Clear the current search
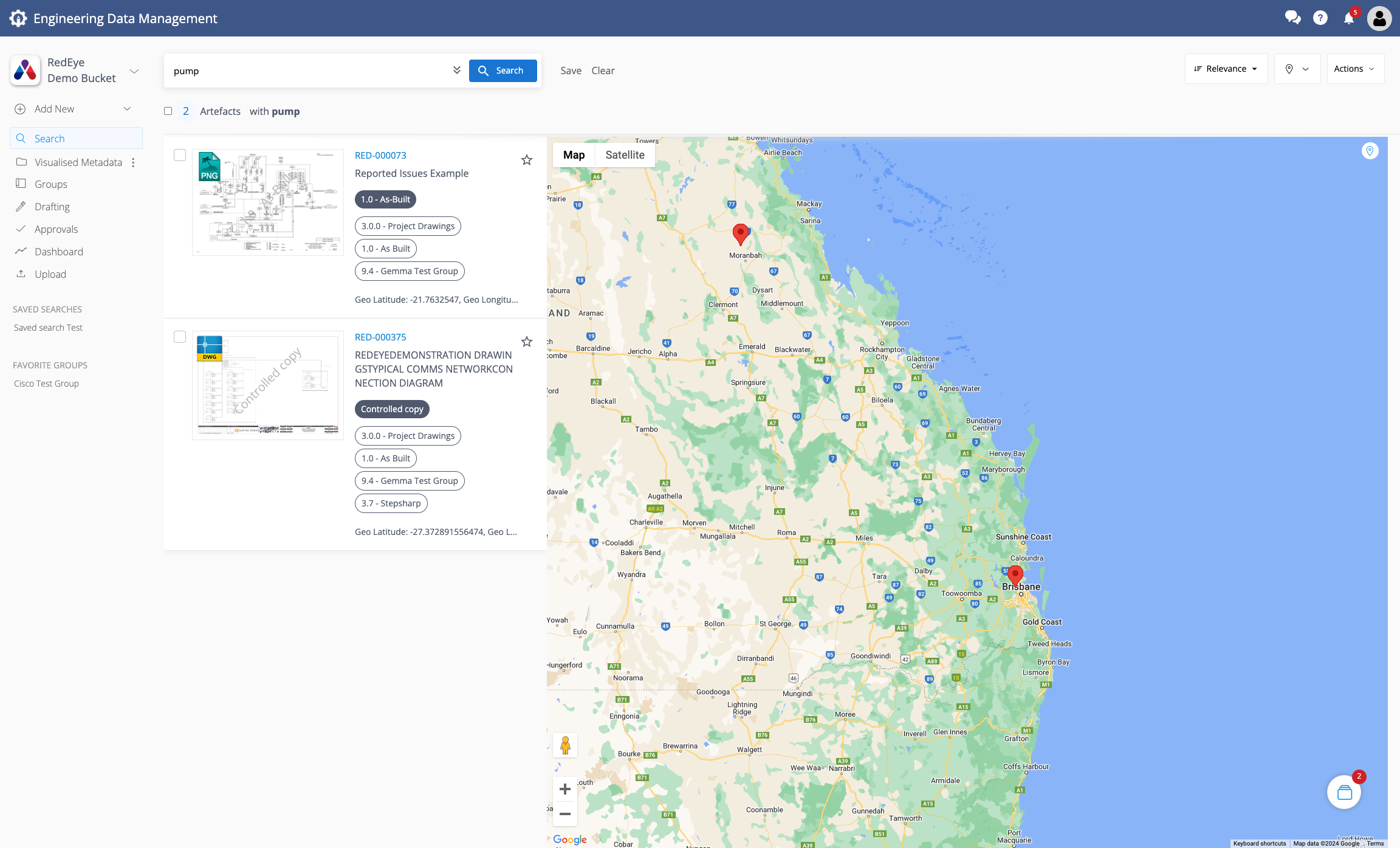The width and height of the screenshot is (1400, 848). pyautogui.click(x=603, y=71)
